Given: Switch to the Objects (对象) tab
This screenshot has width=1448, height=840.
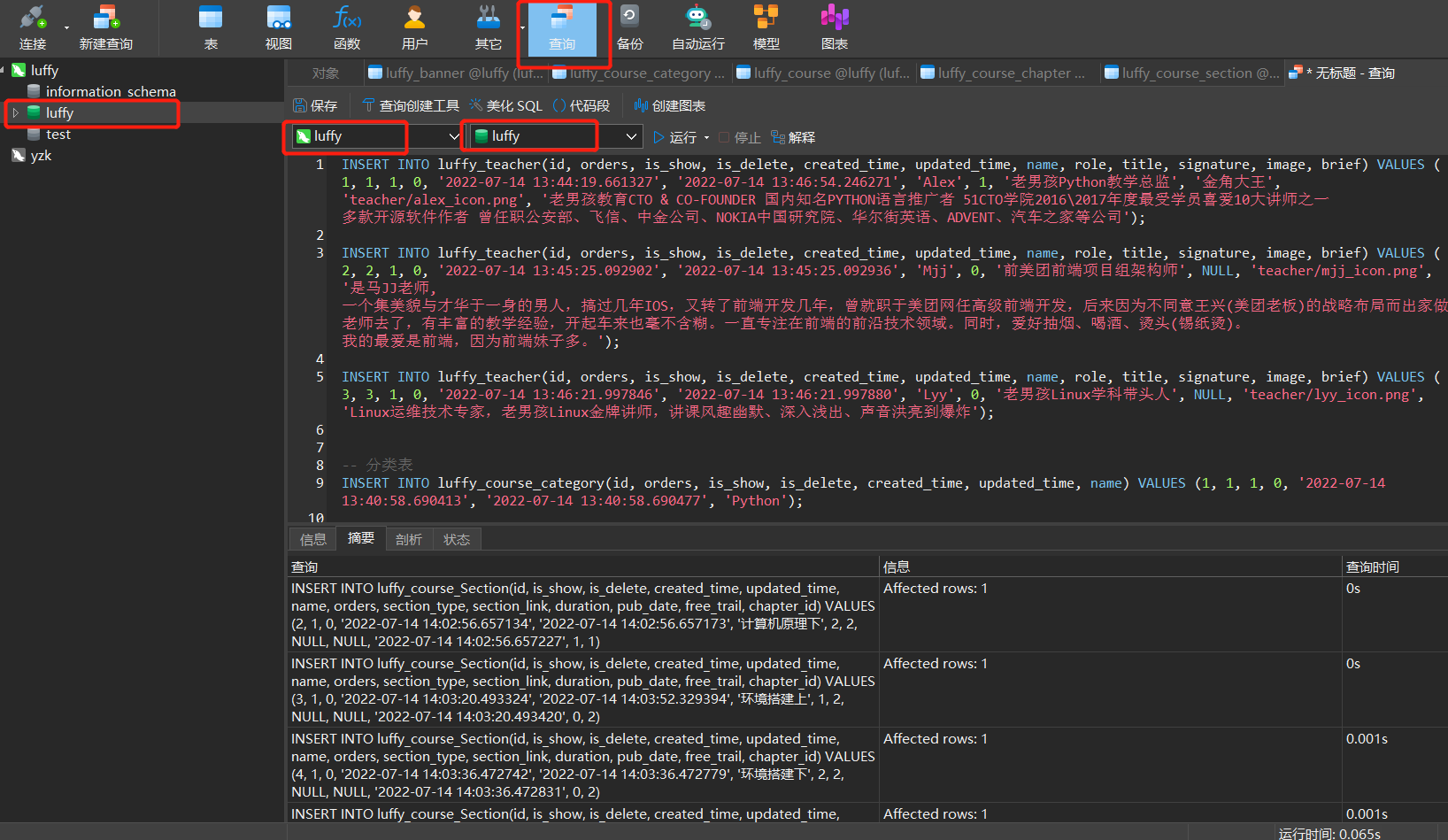Looking at the screenshot, I should pyautogui.click(x=326, y=73).
